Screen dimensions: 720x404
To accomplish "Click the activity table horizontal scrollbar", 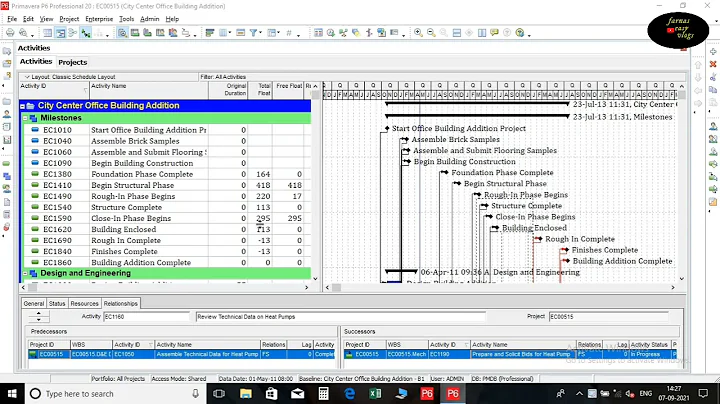I will (x=165, y=287).
